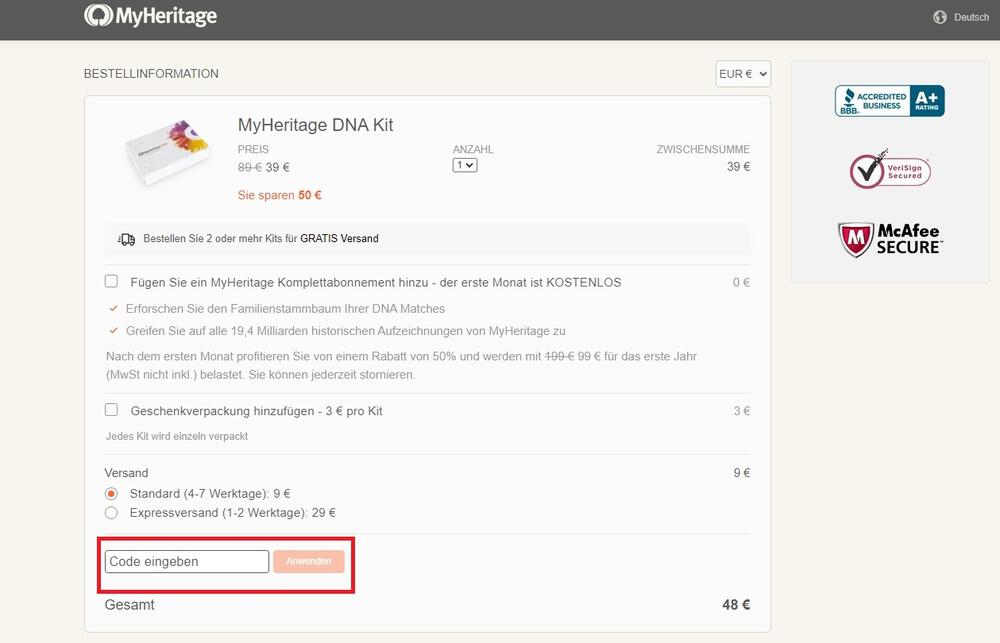
Task: Open the Anzahl quantity dropdown
Action: click(465, 165)
